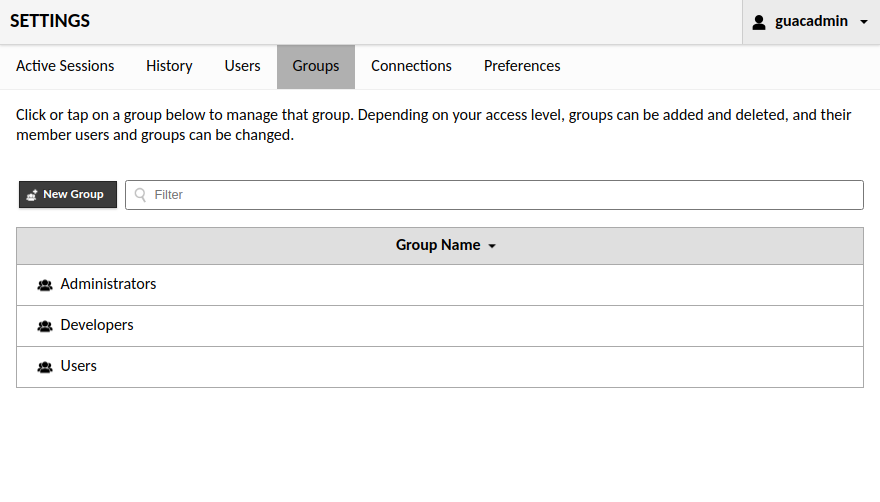The width and height of the screenshot is (880, 502).
Task: Click the add-group icon on New Group
Action: click(x=32, y=195)
